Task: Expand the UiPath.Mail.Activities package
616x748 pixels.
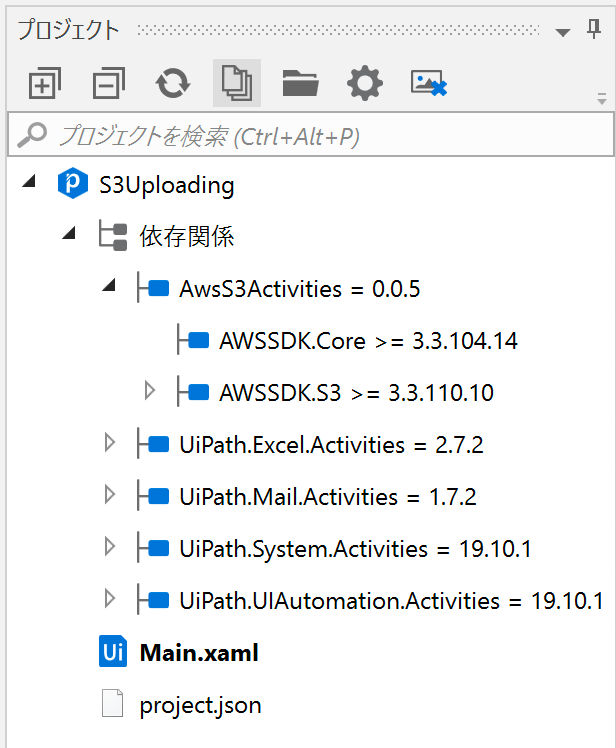Action: tap(110, 494)
